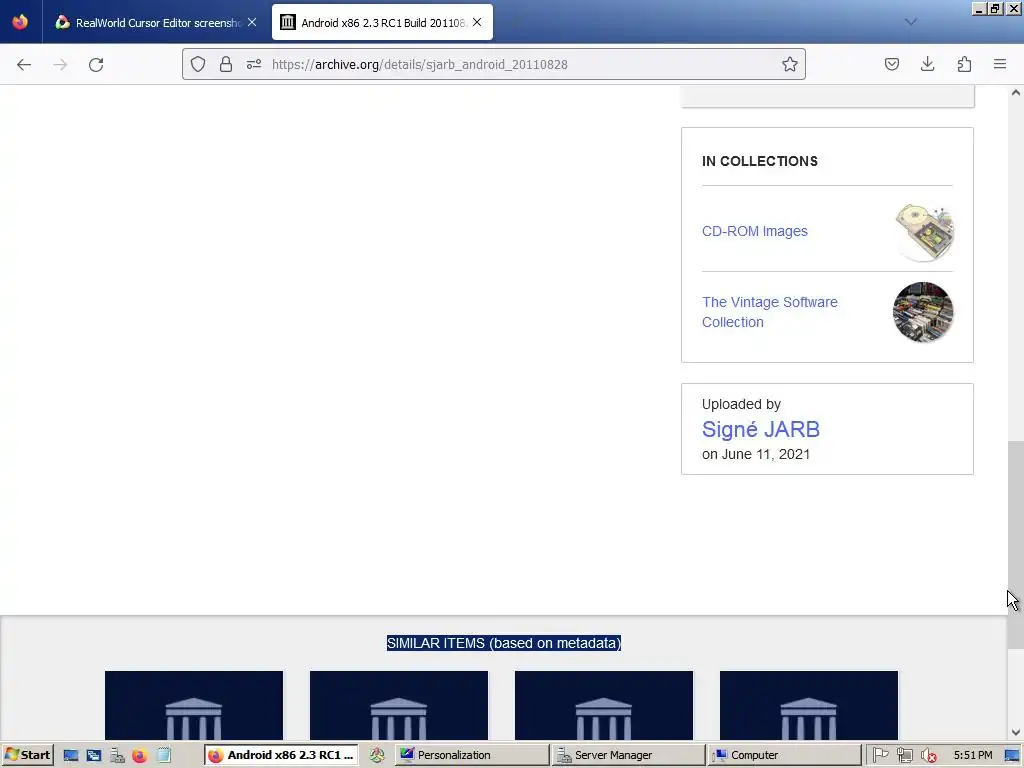Click the CD-ROM Images collection thumbnail
Viewport: 1024px width, 768px height.
tap(923, 231)
